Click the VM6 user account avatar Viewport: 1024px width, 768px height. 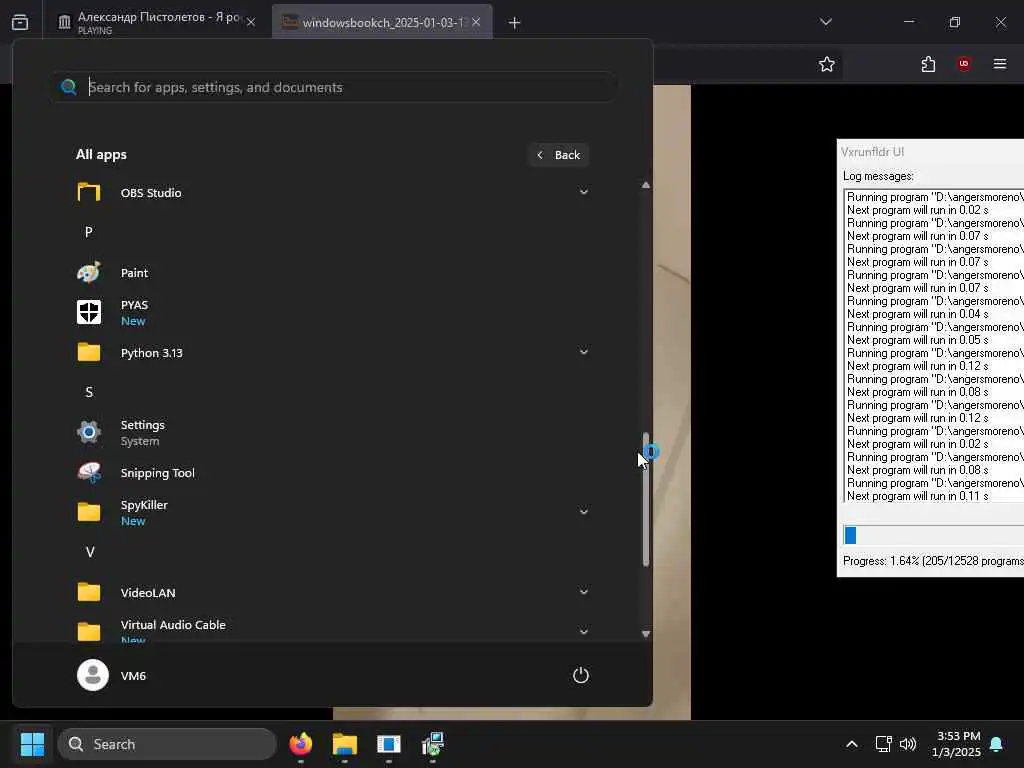[93, 675]
